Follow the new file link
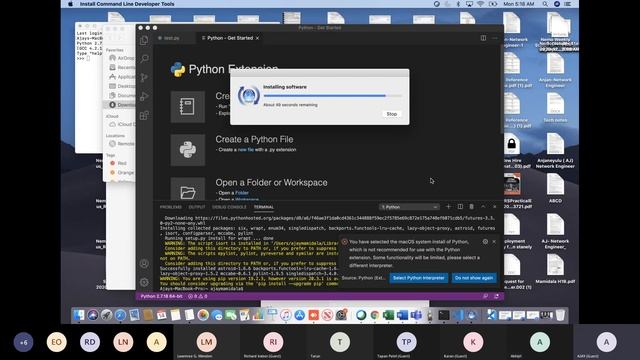 coord(245,150)
